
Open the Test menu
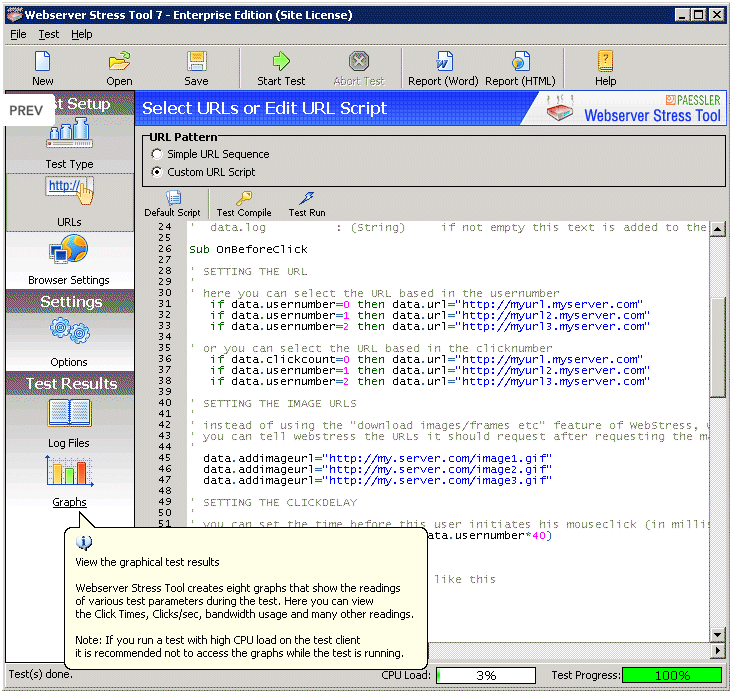click(49, 34)
